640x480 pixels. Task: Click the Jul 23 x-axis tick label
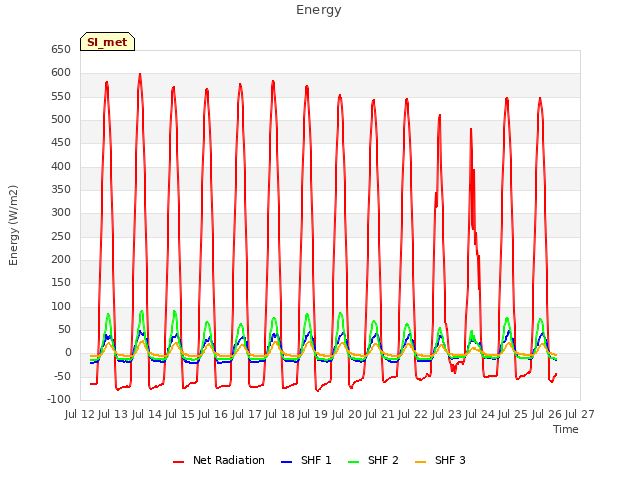tap(447, 414)
